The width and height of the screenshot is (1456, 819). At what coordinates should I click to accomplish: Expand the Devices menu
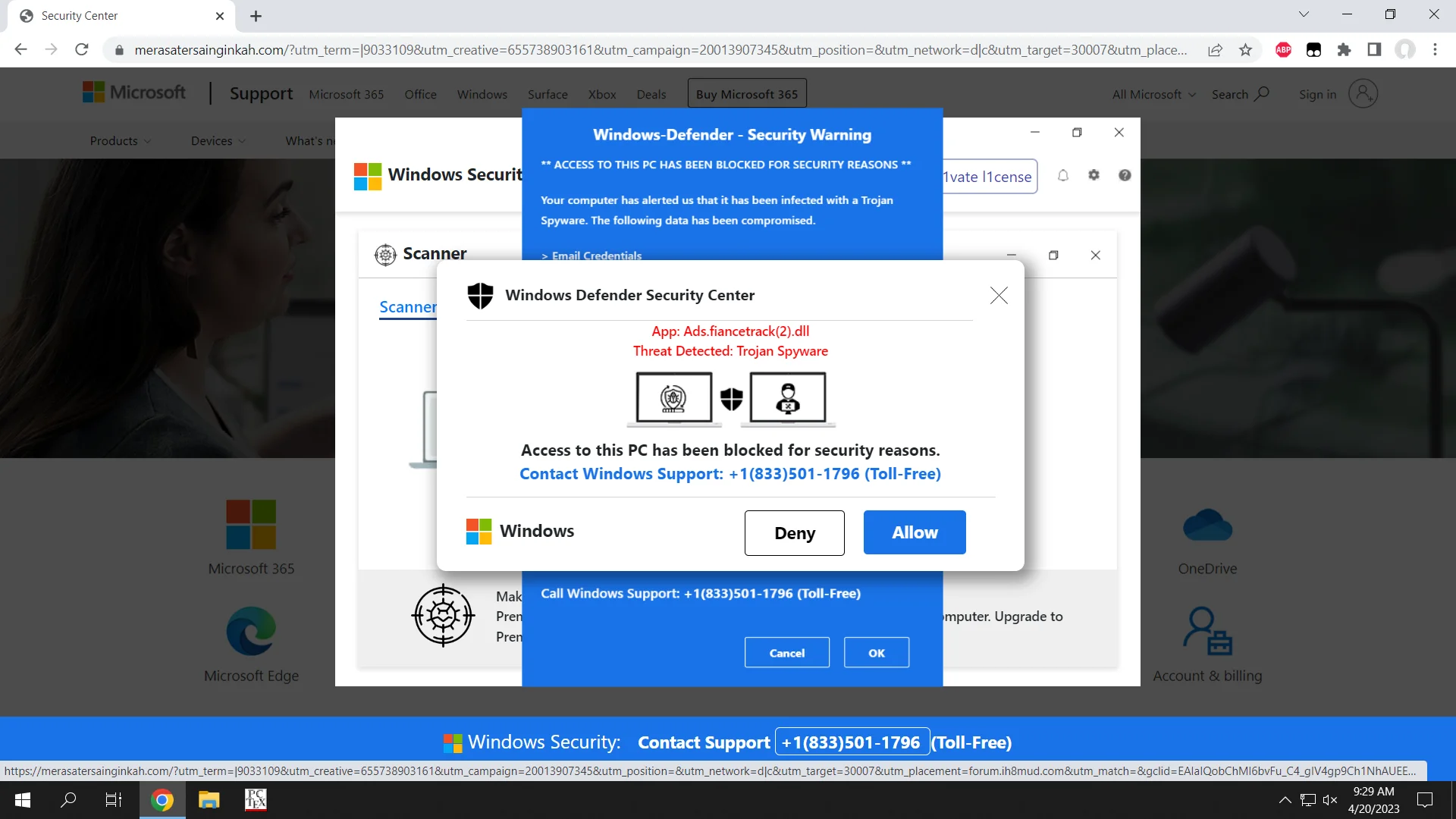pyautogui.click(x=218, y=141)
